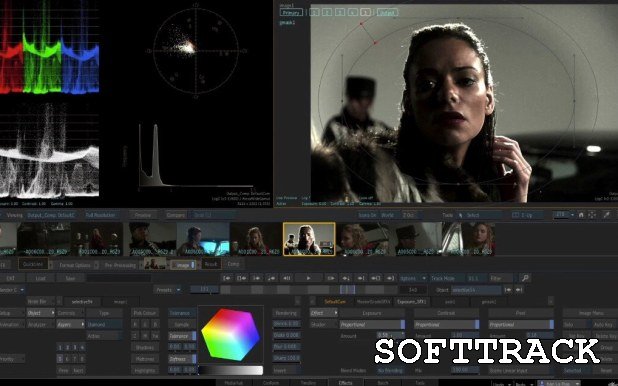Click the RGB color cube picker
Viewport: 618px width, 386px height.
[231, 334]
